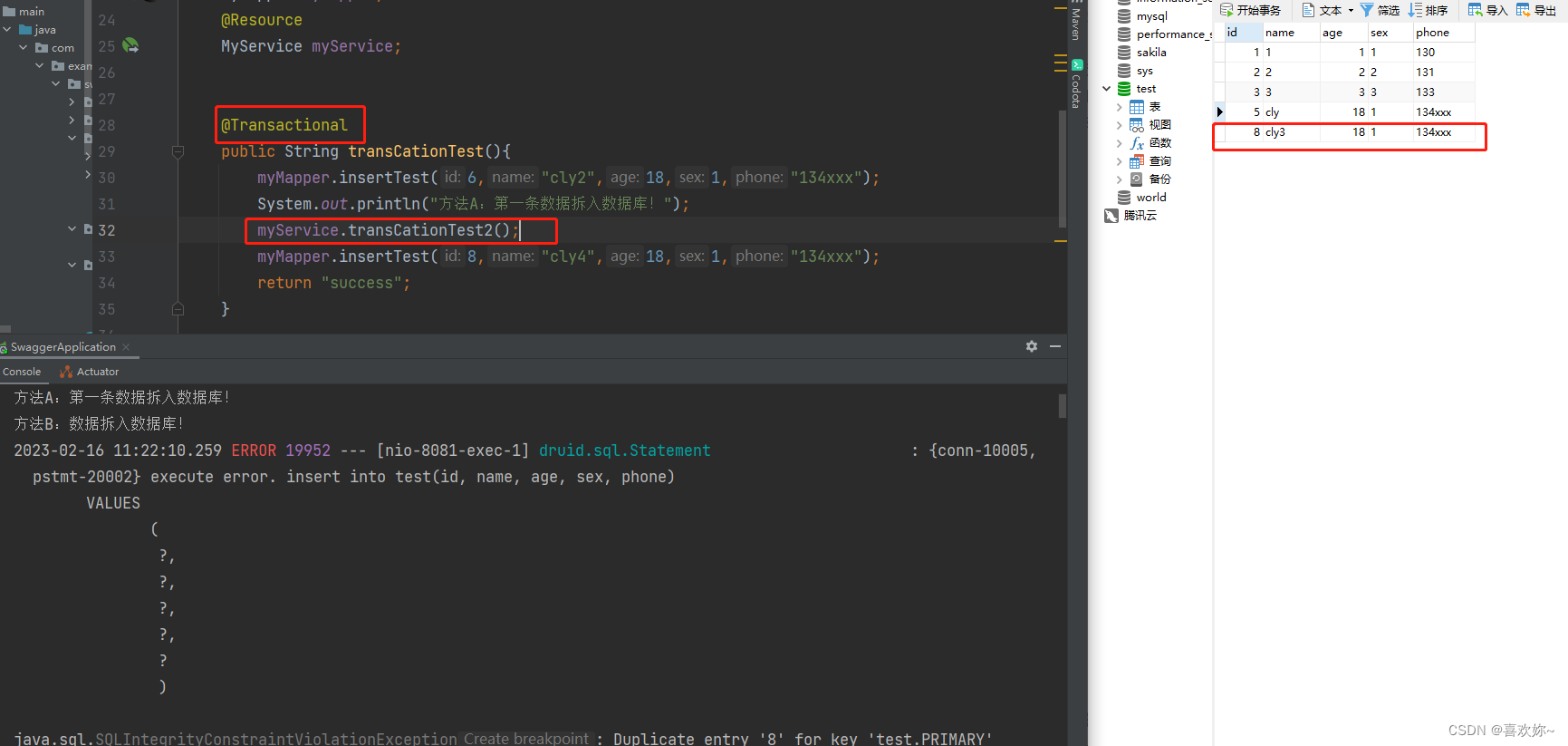
Task: Click the phone column header
Action: (1444, 33)
